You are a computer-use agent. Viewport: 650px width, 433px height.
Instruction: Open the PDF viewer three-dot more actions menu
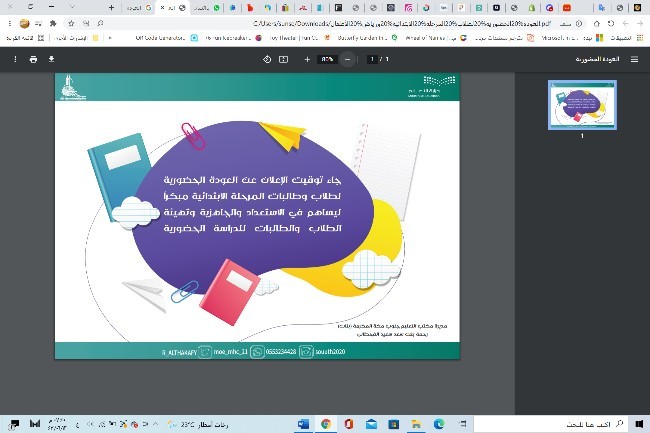(14, 59)
